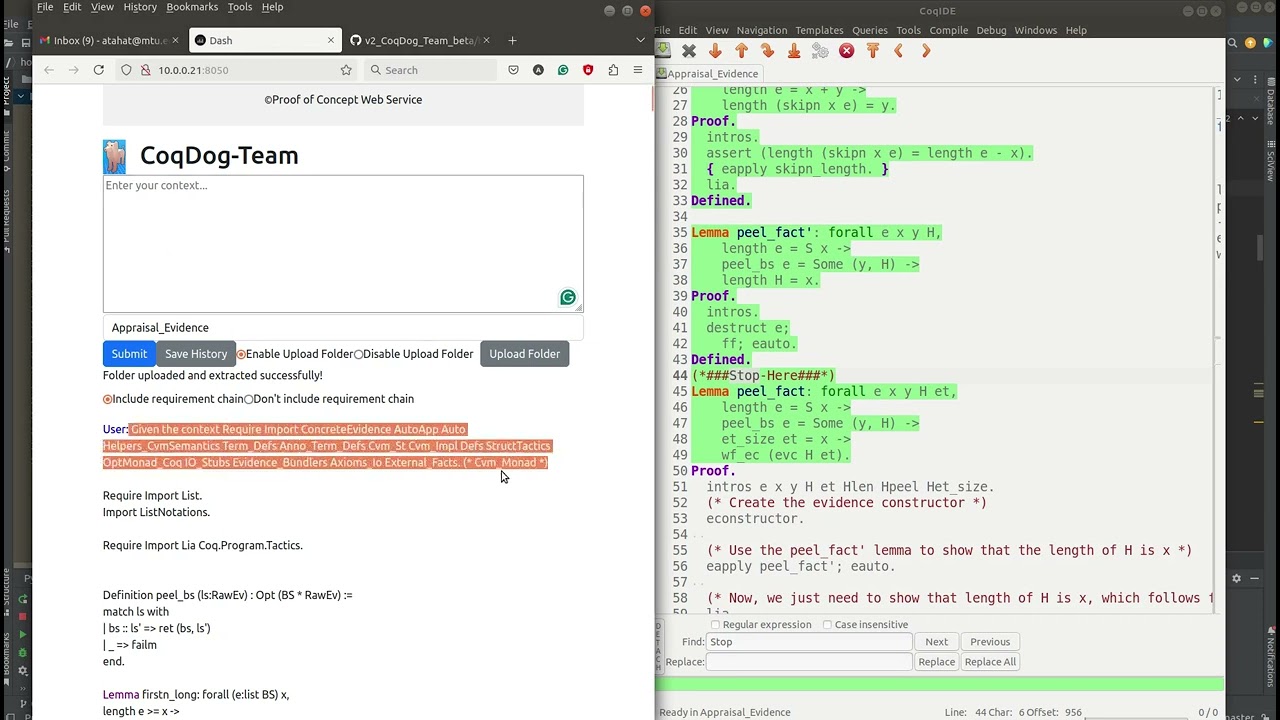Close the Dash browser tab
The height and width of the screenshot is (720, 1280).
330,40
